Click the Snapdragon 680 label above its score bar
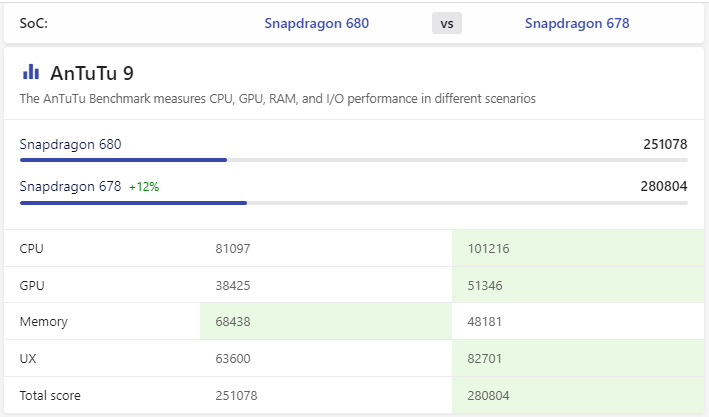Image resolution: width=709 pixels, height=417 pixels. point(71,144)
